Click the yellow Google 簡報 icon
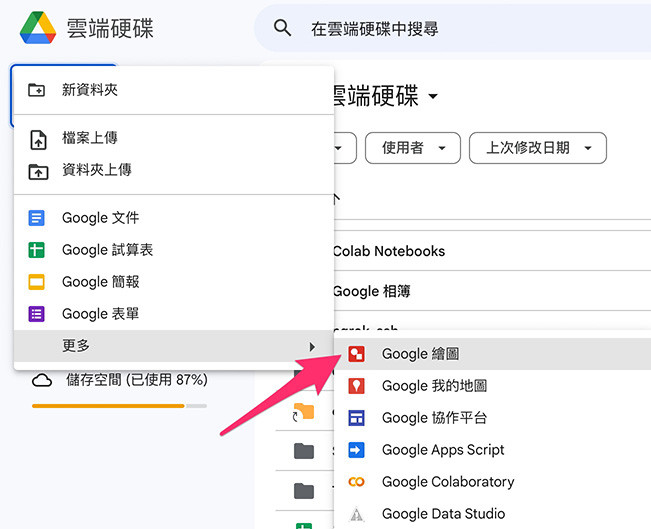Screen dimensions: 651x529 pos(37,282)
